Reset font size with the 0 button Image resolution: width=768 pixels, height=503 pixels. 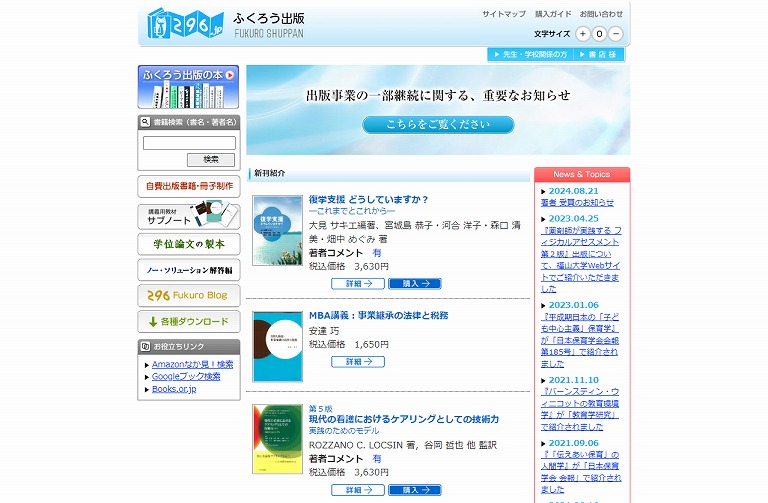pyautogui.click(x=600, y=34)
